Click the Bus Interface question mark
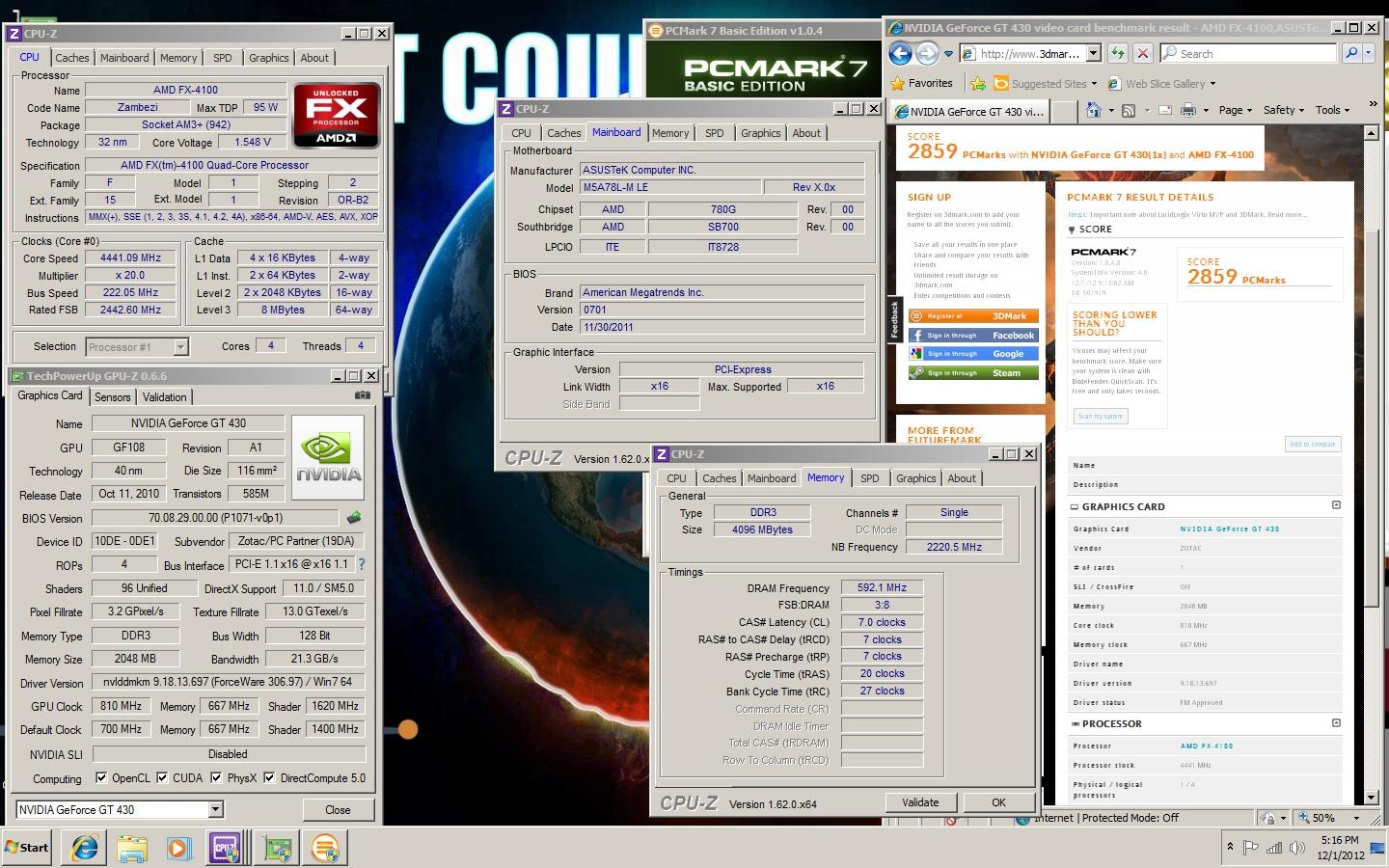The image size is (1389, 868). pos(362,564)
